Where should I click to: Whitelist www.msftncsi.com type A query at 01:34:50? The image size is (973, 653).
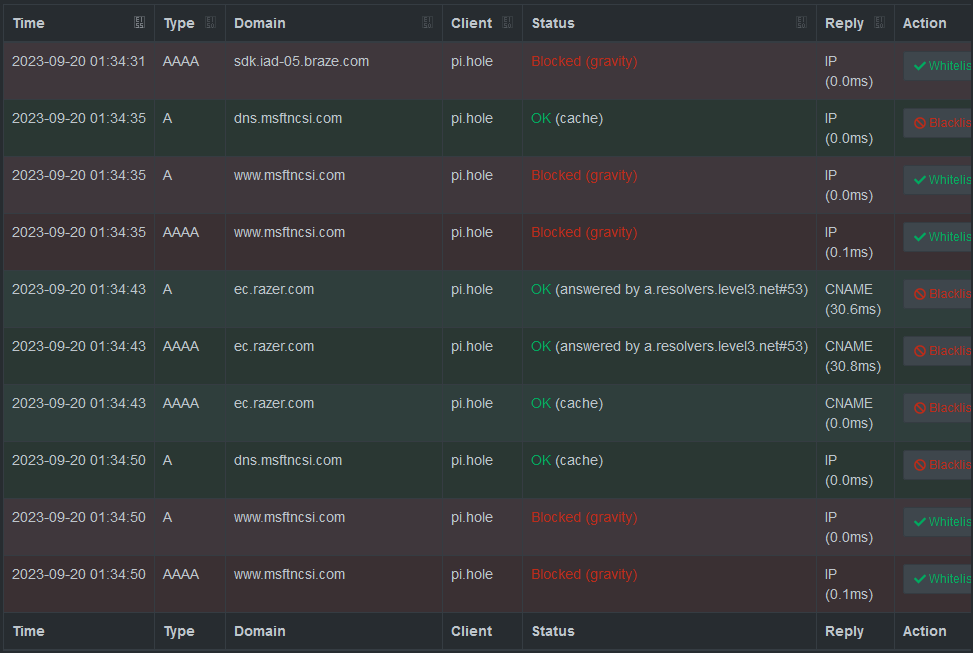(x=938, y=522)
